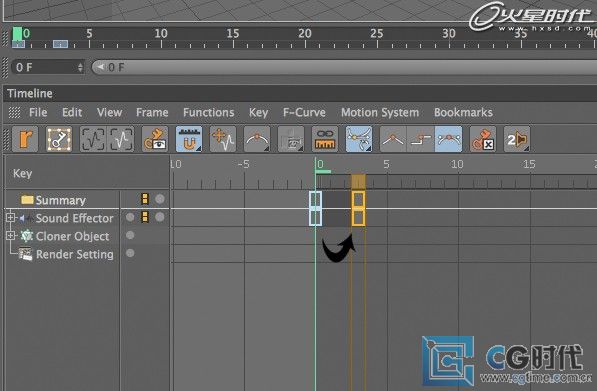Activate the key selection tool icon
597x391 pixels.
59,139
